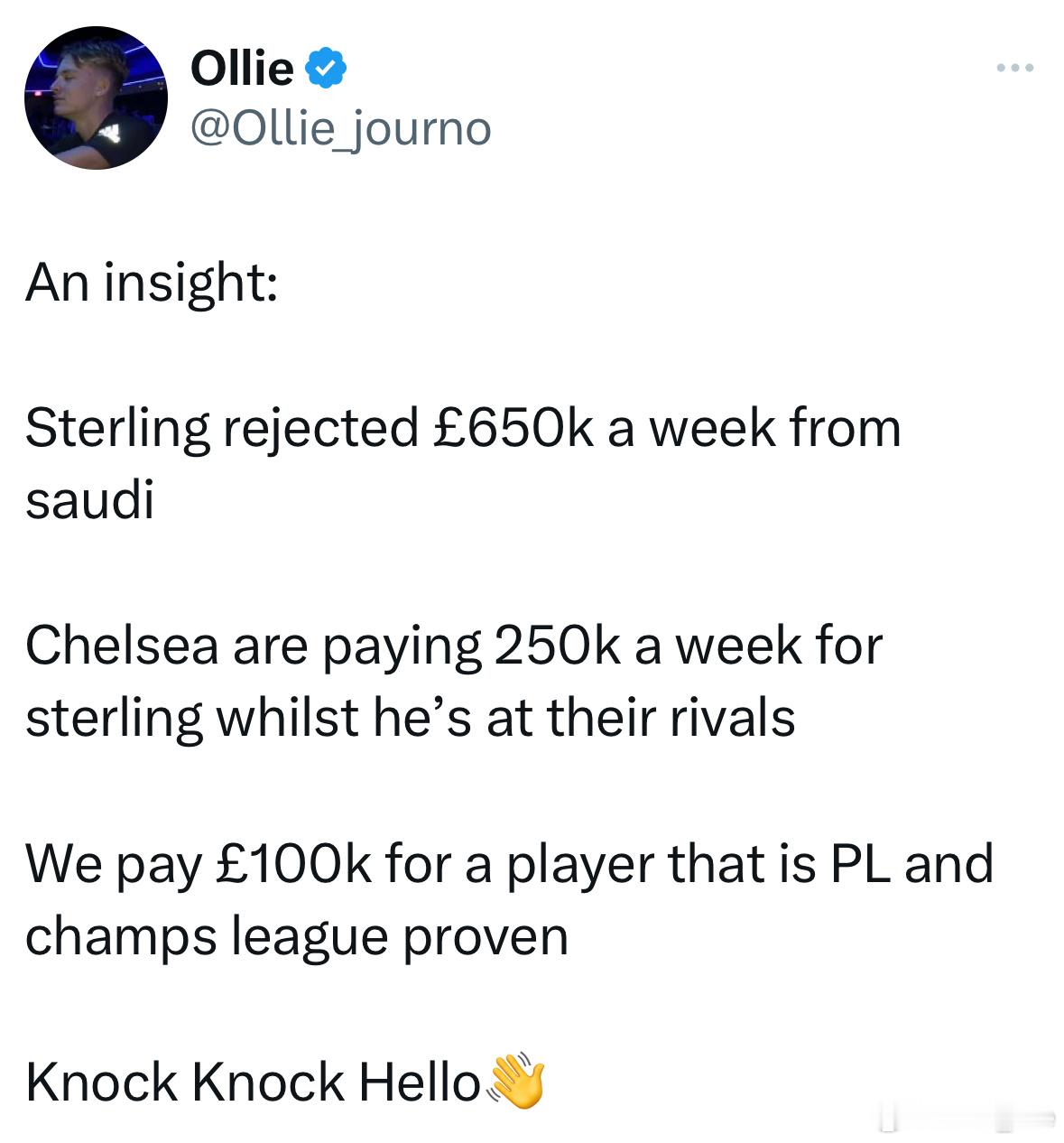Click the "Knock Knock Hello" text
Screen dimensions: 1064x1143
253,1082
